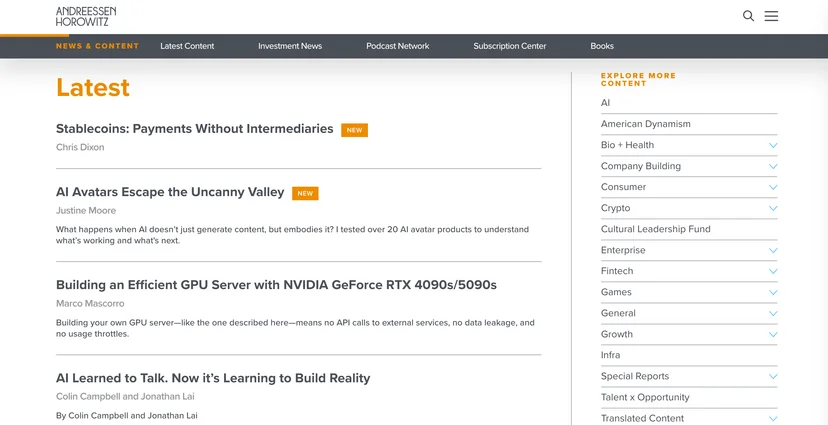The image size is (828, 425).
Task: Expand the Bio + Health chevron
Action: [x=773, y=145]
